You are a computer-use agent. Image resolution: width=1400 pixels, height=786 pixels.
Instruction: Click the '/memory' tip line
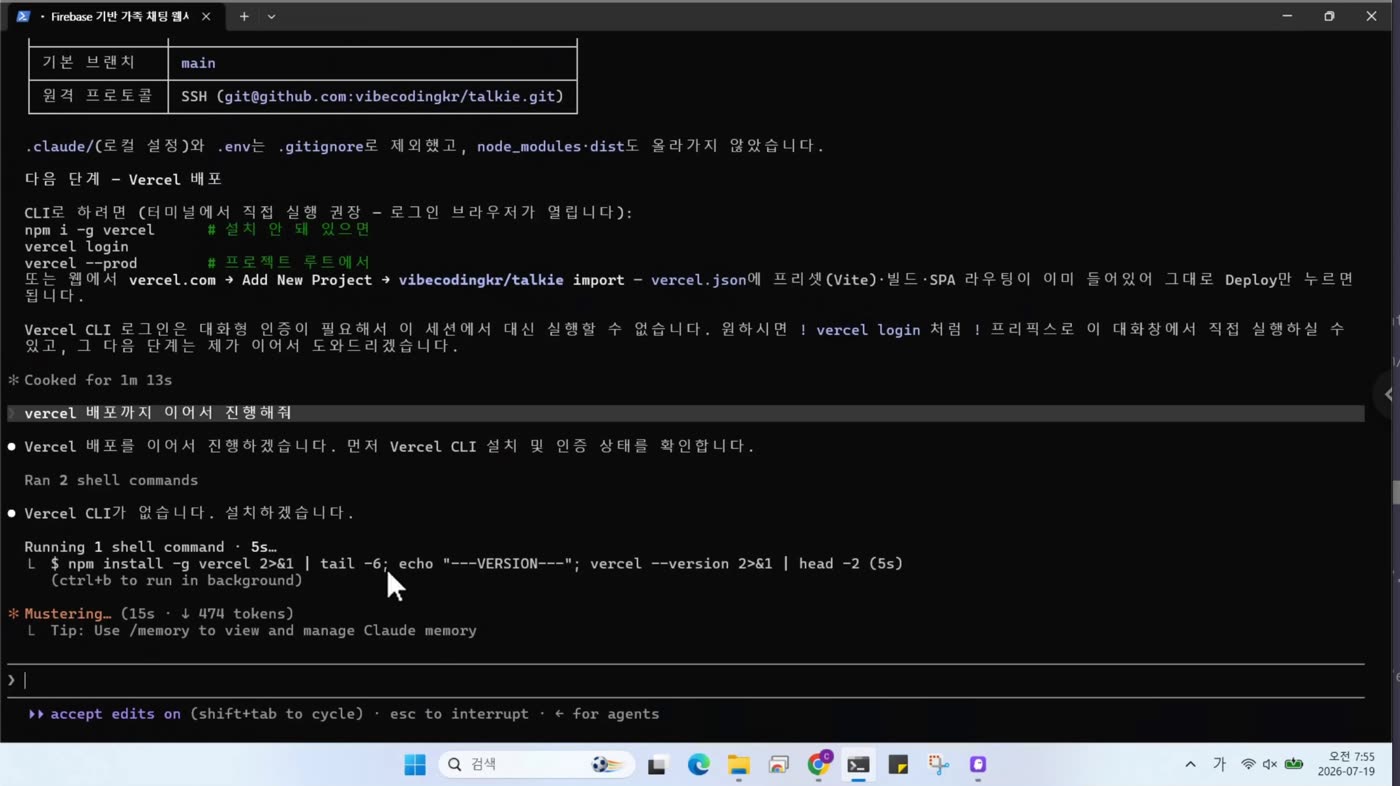pos(263,631)
